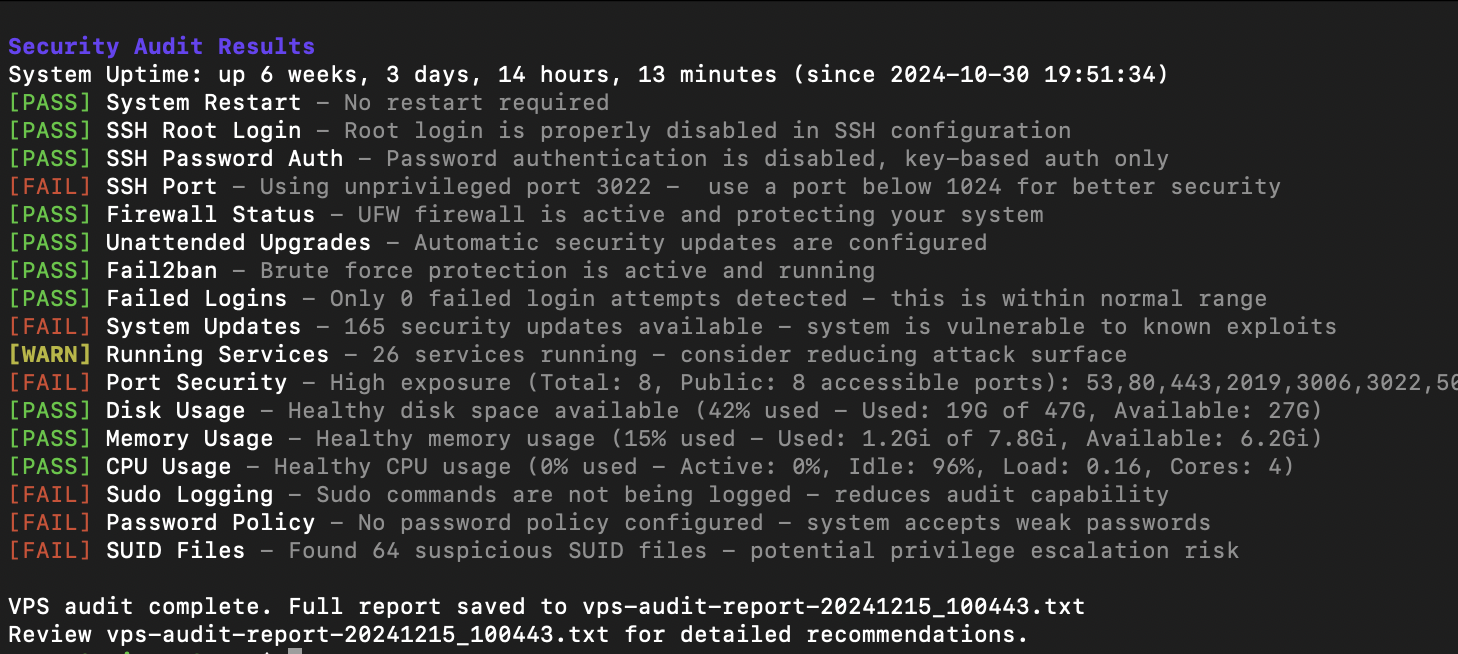Click the FAIL tag beside SSH Port

(x=50, y=186)
